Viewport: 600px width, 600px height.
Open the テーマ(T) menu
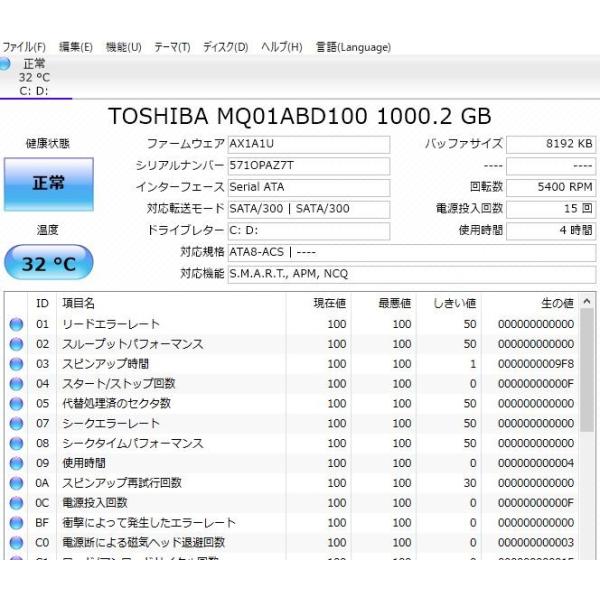coord(172,47)
